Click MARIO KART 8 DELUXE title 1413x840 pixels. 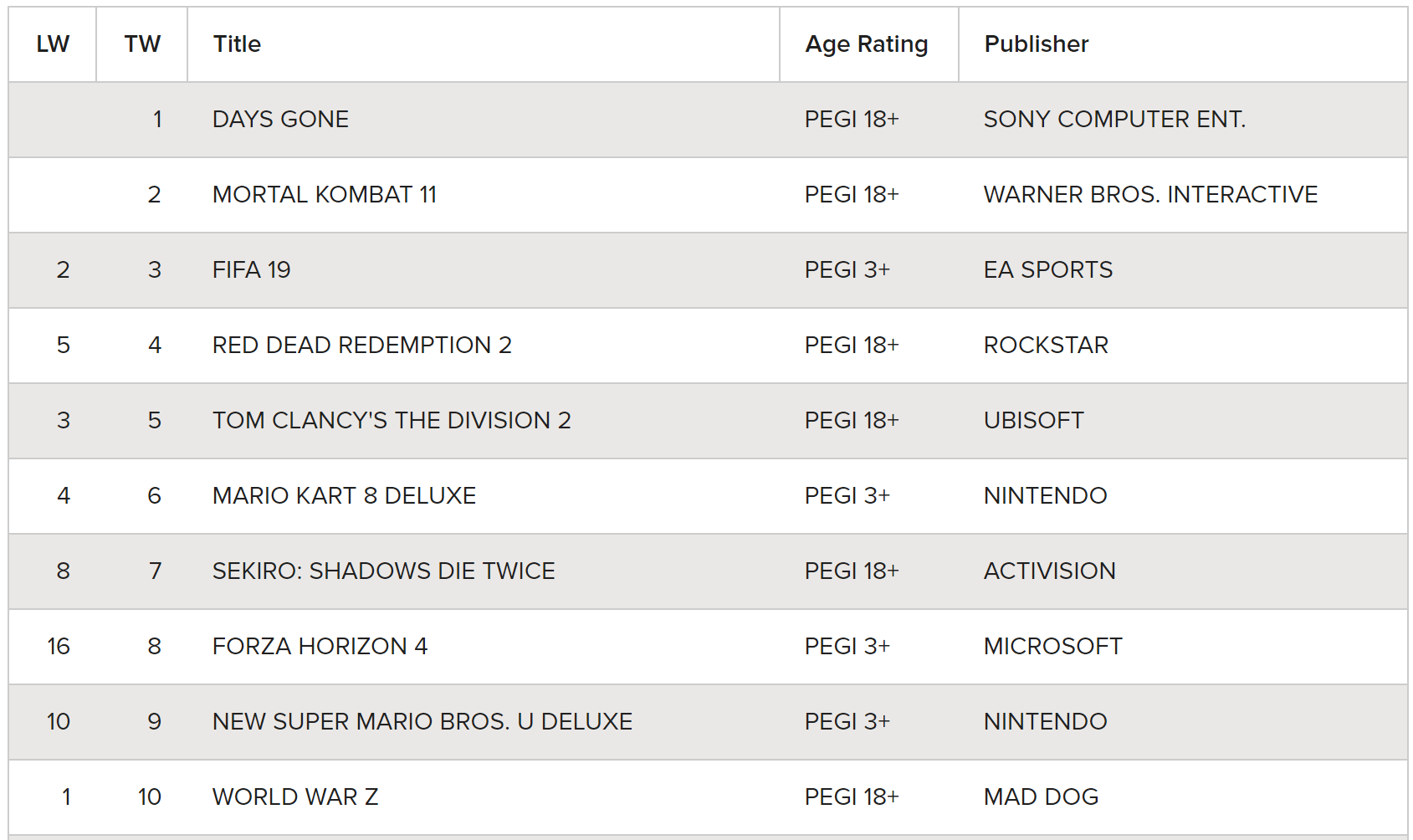(x=344, y=496)
